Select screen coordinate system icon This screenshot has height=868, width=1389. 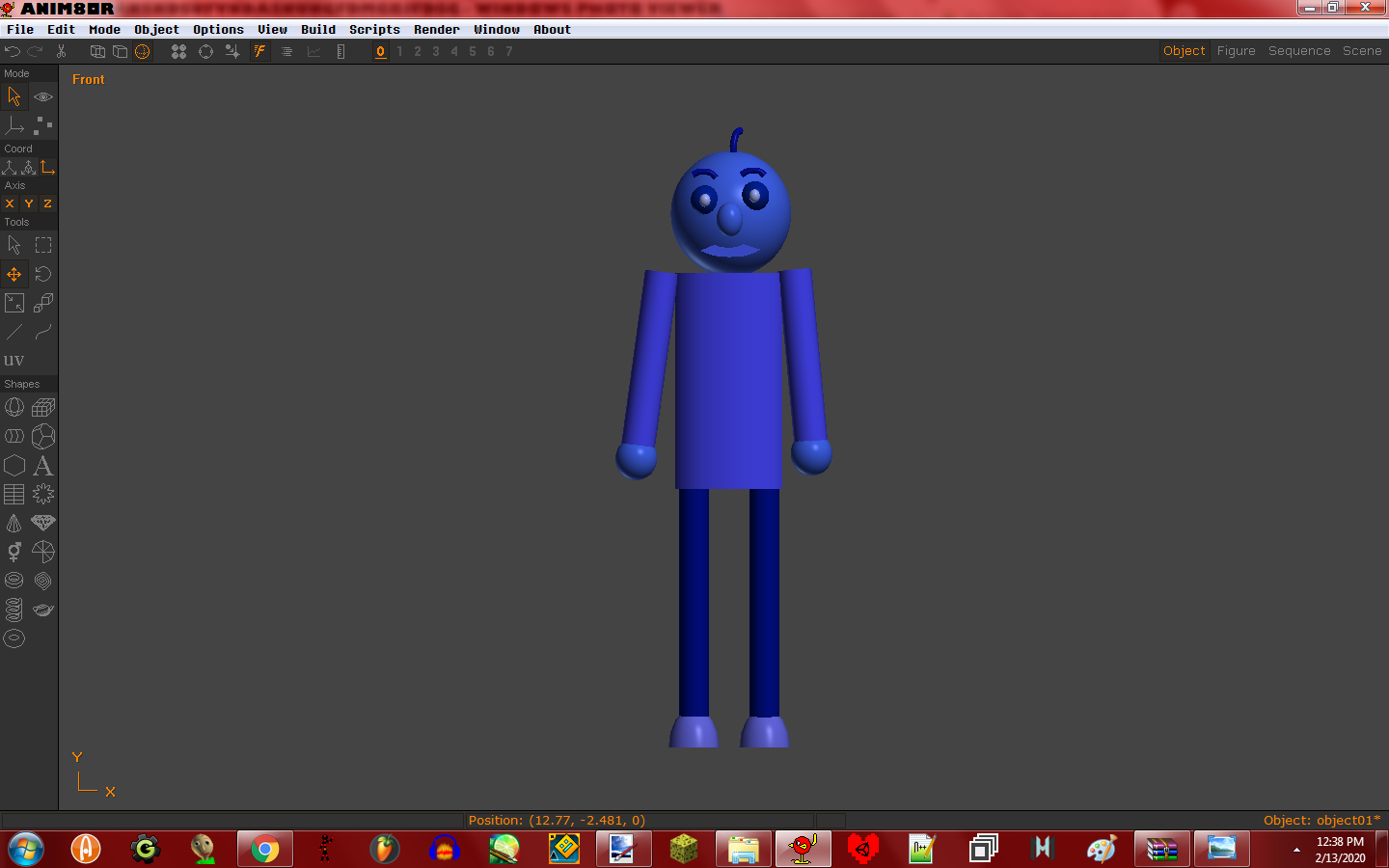(47, 167)
